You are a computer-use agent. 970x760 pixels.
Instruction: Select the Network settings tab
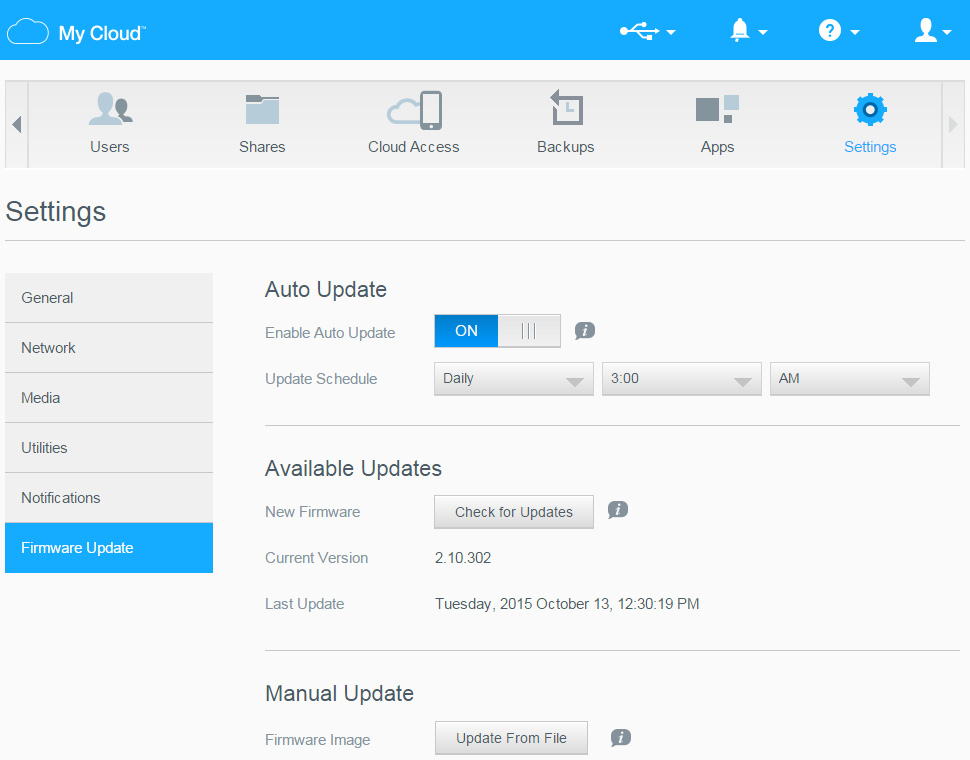(109, 348)
